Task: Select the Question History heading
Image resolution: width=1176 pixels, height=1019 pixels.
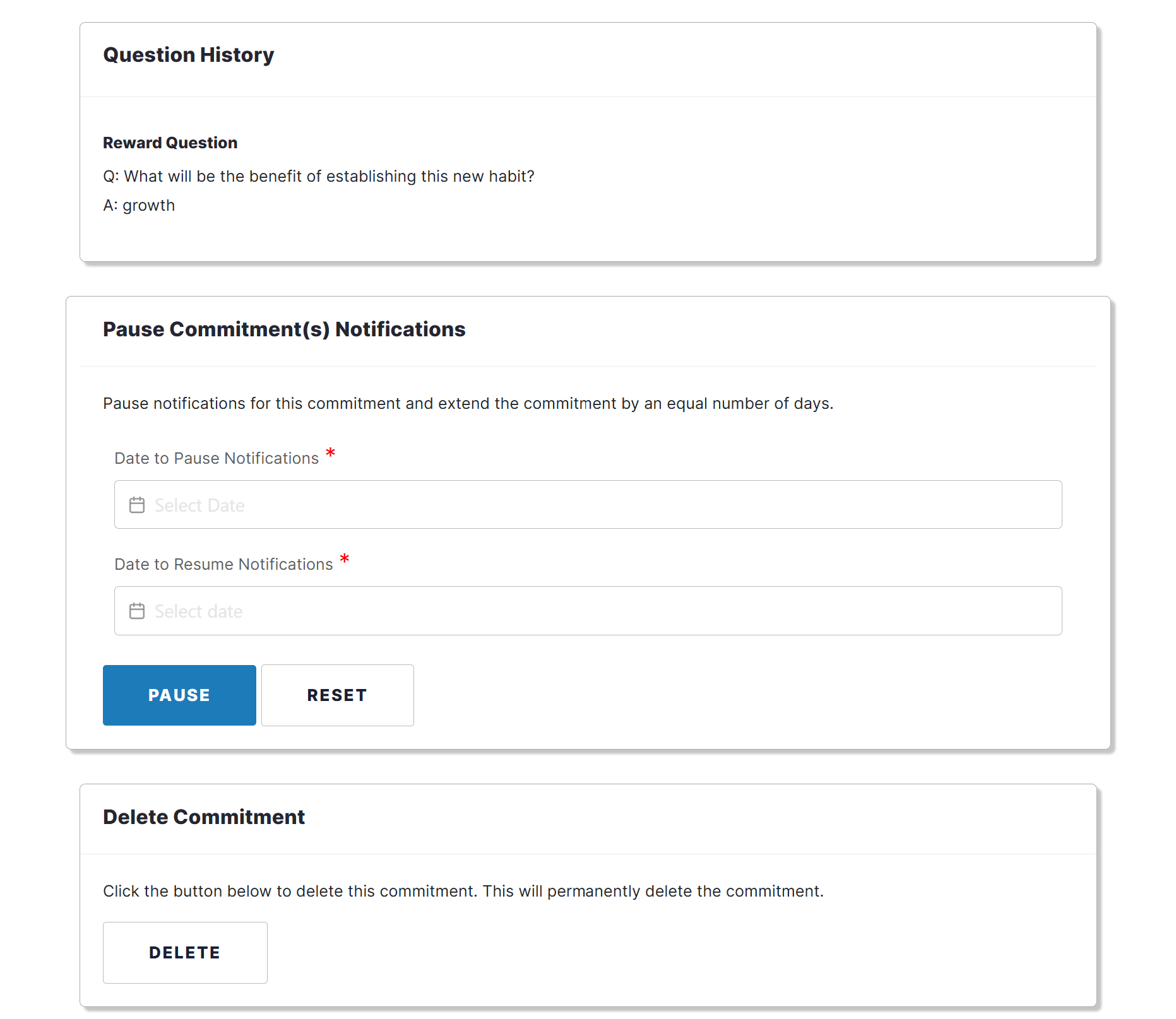Action: [189, 55]
